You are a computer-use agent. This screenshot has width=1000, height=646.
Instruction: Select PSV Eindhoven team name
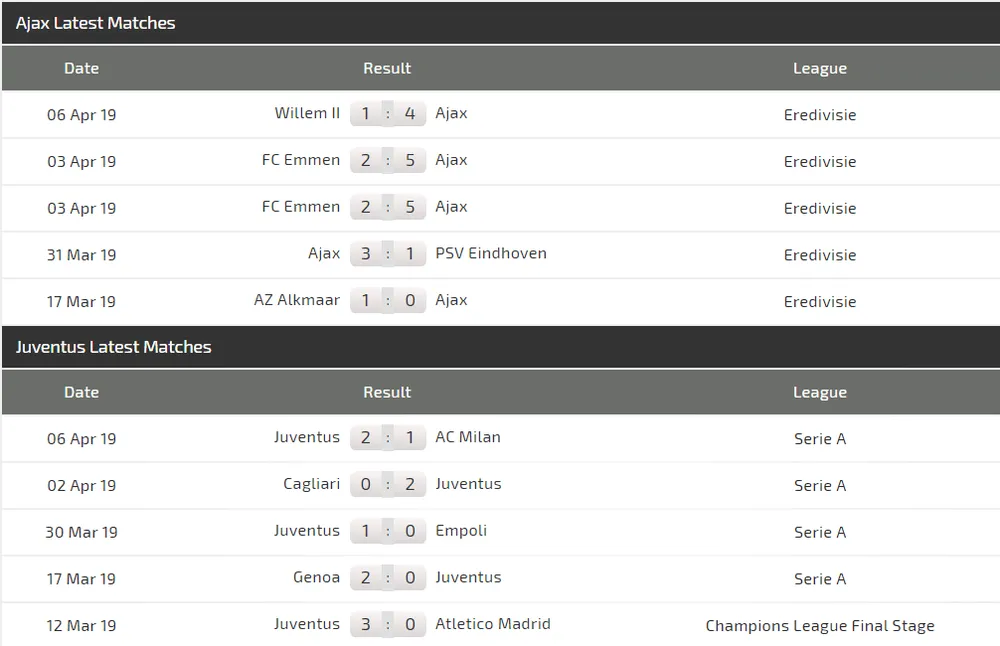(x=491, y=253)
